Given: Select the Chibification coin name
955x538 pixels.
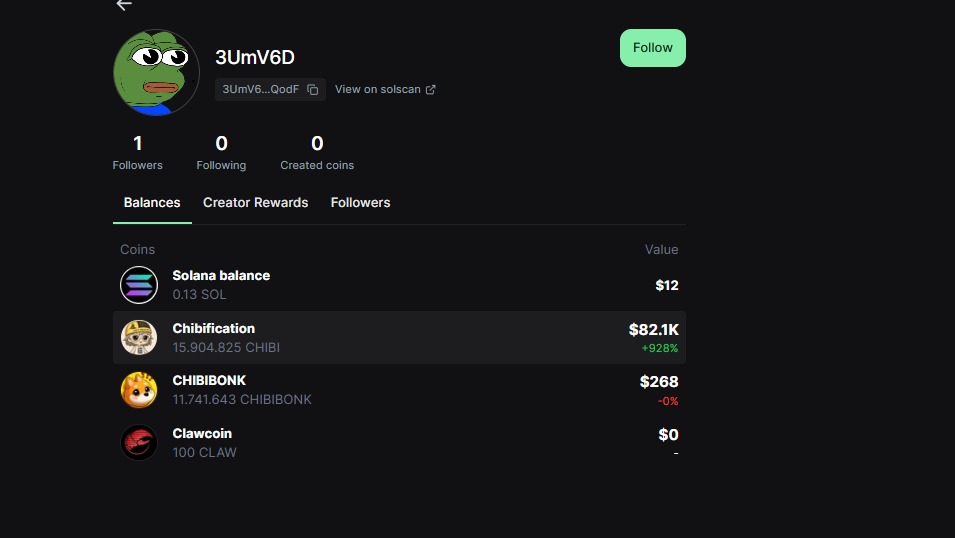Looking at the screenshot, I should pos(214,328).
